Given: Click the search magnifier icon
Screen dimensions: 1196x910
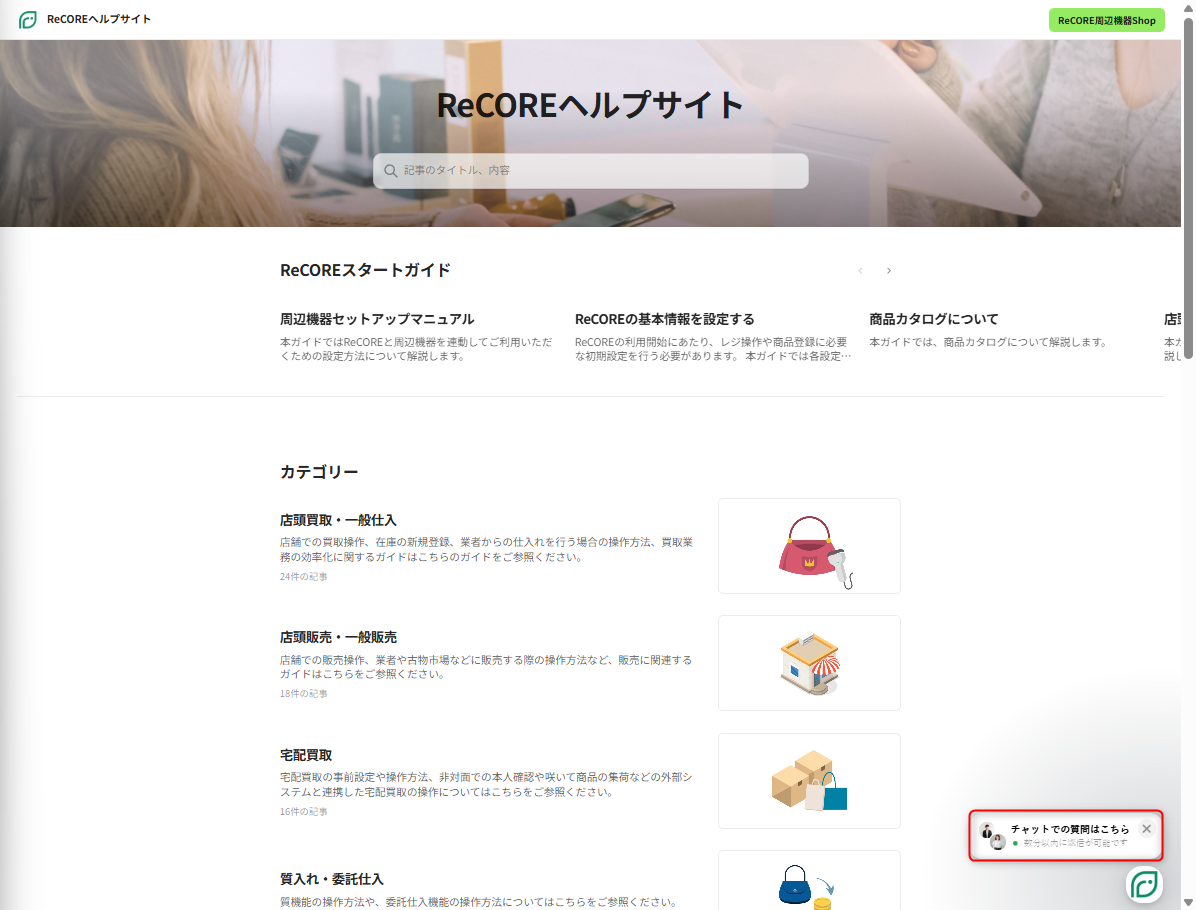Looking at the screenshot, I should tap(391, 171).
